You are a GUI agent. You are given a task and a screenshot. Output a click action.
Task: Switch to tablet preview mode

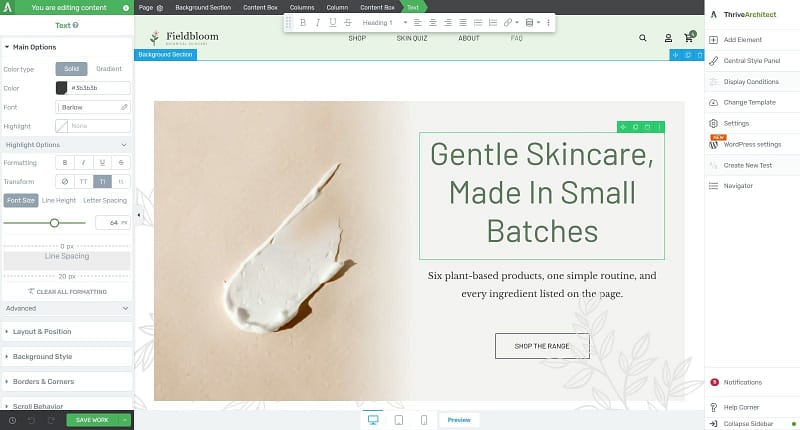coord(399,420)
